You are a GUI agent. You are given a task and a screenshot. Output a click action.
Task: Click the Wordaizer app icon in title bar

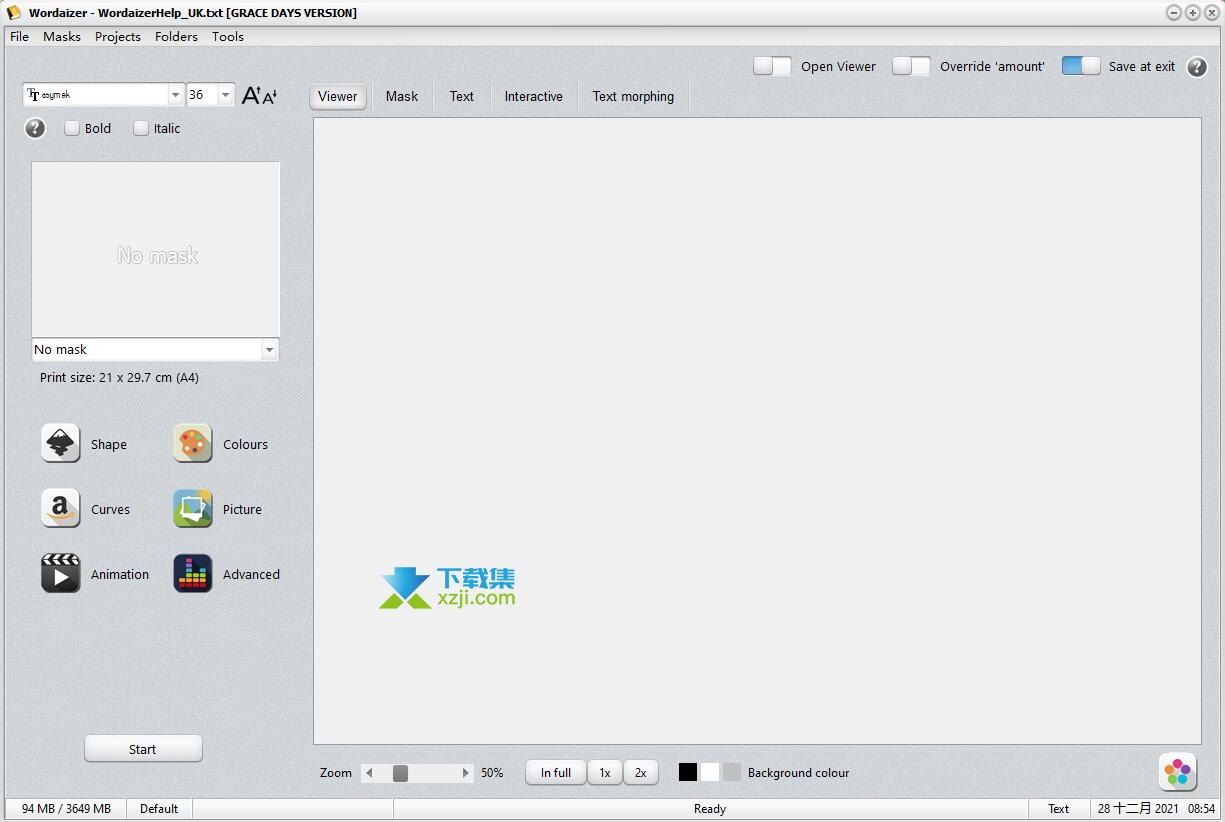pyautogui.click(x=14, y=12)
